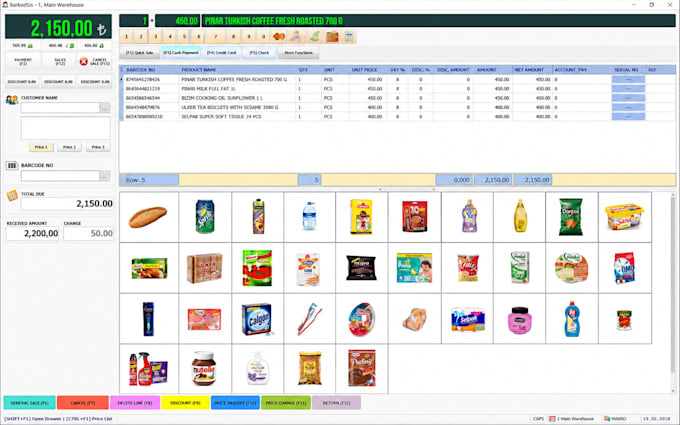Pick the Prima diapers product tile
Screen dimensions: 680x425
(415, 268)
